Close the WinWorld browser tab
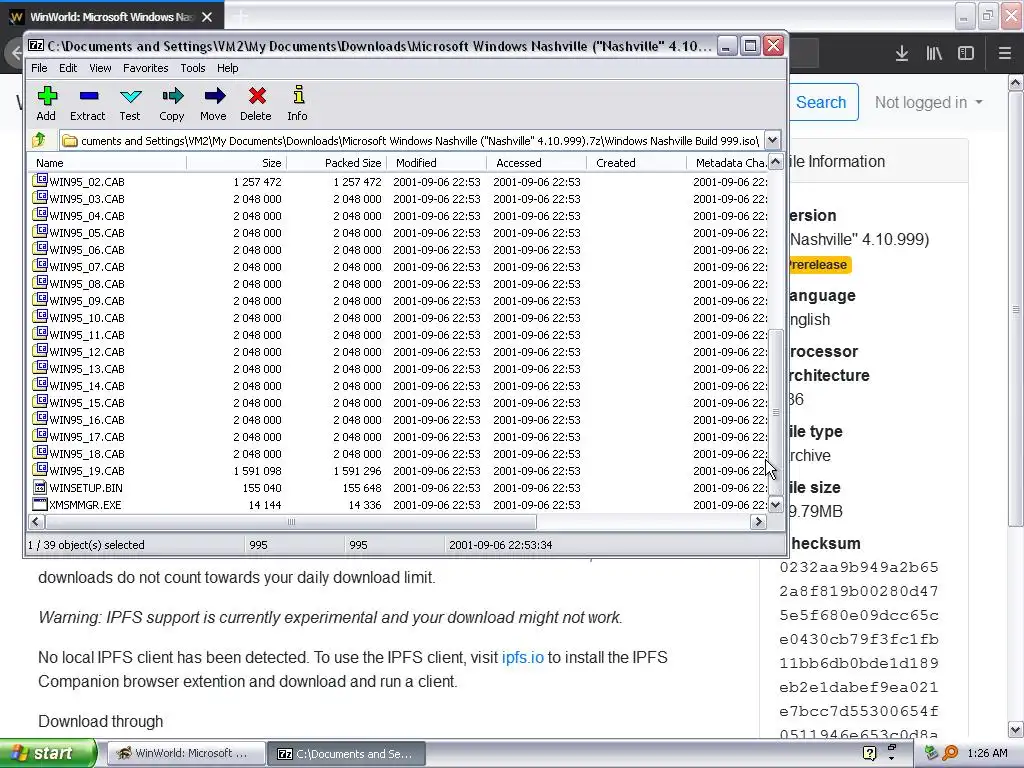This screenshot has width=1024, height=768. [x=207, y=17]
